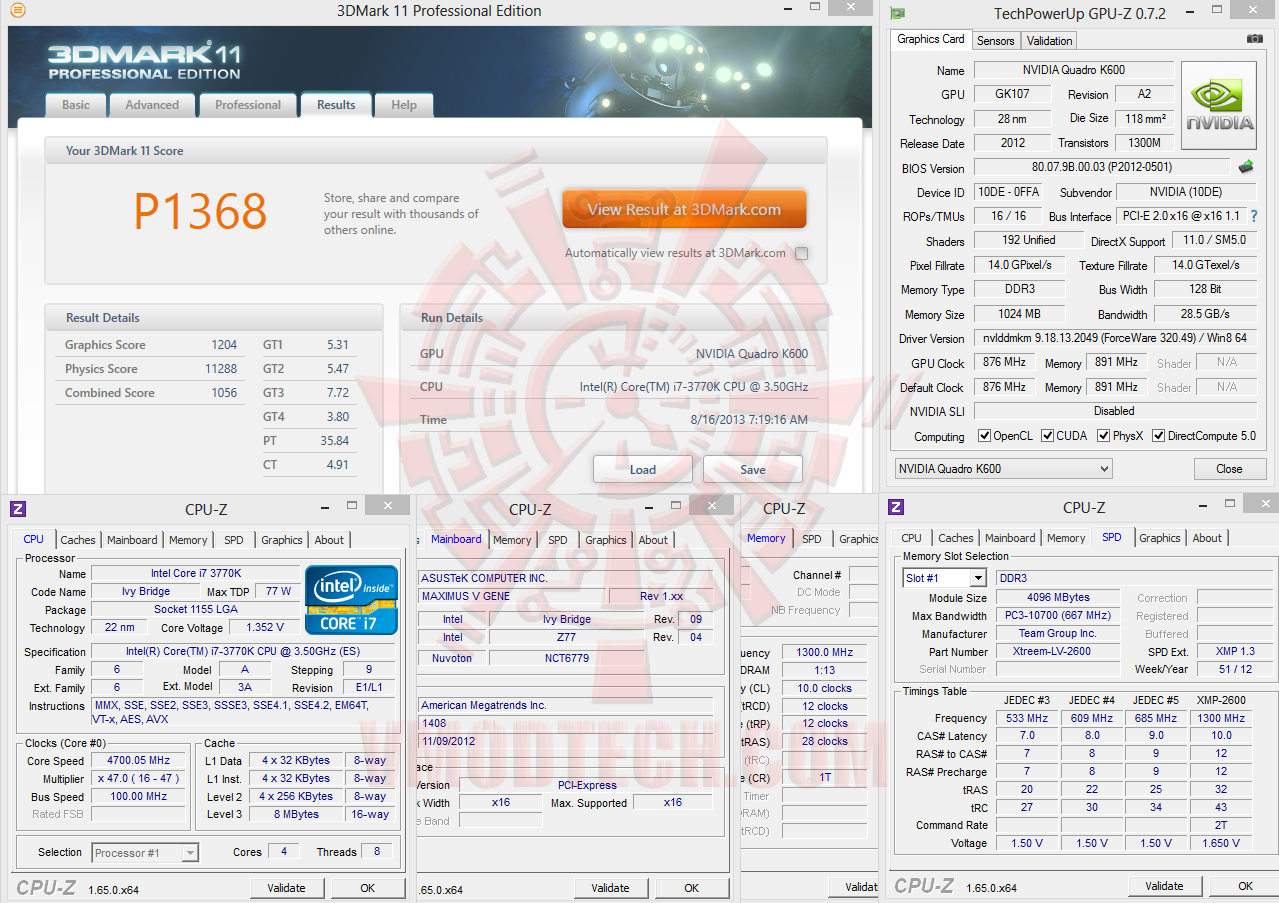Click the XMP-2600 voltage 1.650 V cell
This screenshot has height=903, width=1279.
click(1220, 843)
